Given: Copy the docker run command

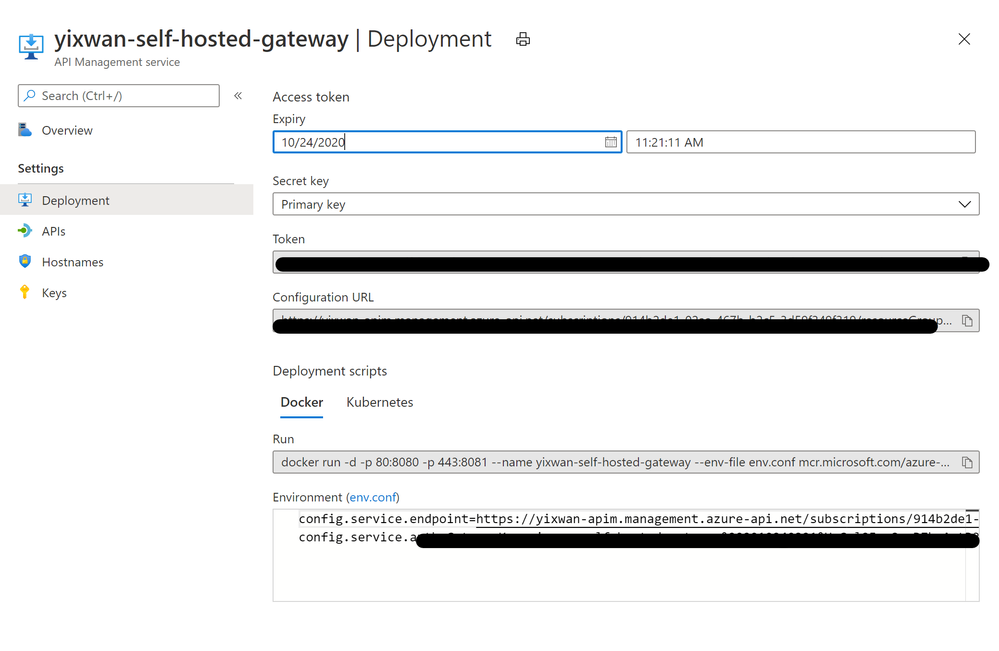Looking at the screenshot, I should [x=967, y=462].
